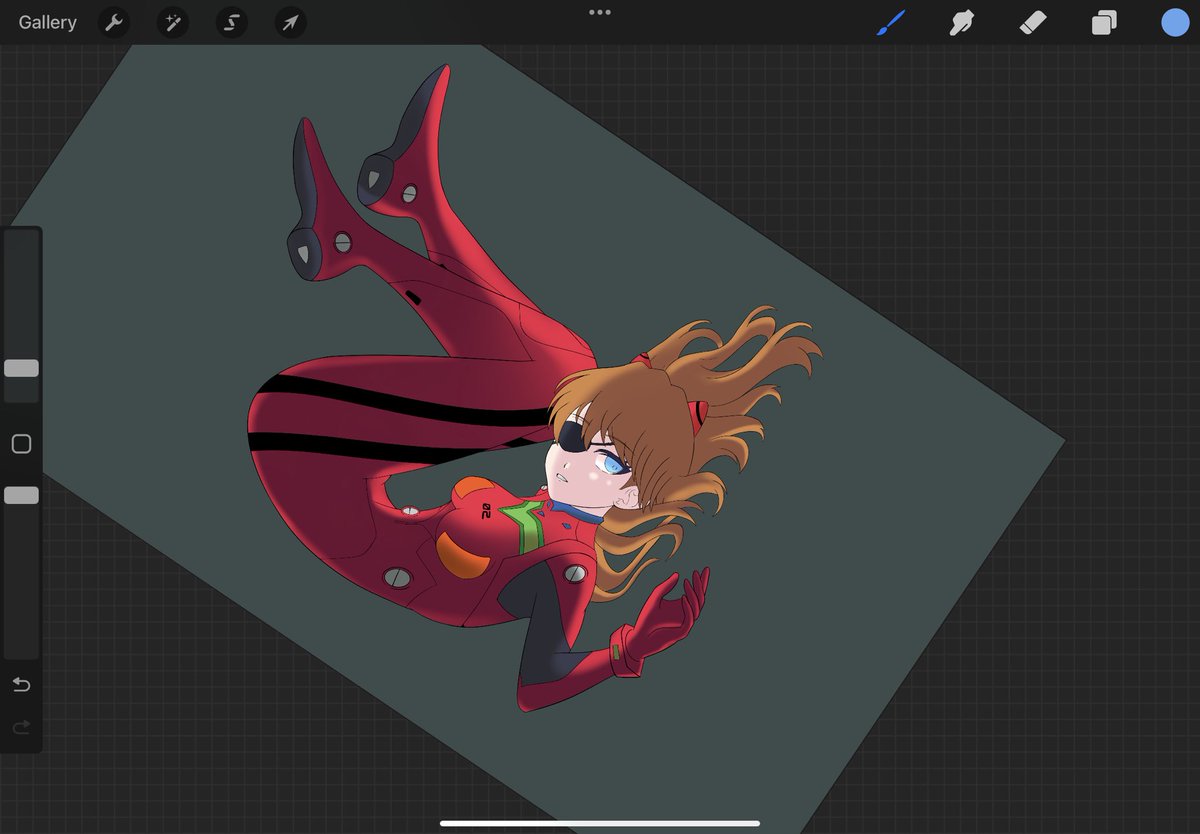Open the Gallery view
Viewport: 1200px width, 834px height.
pyautogui.click(x=47, y=22)
